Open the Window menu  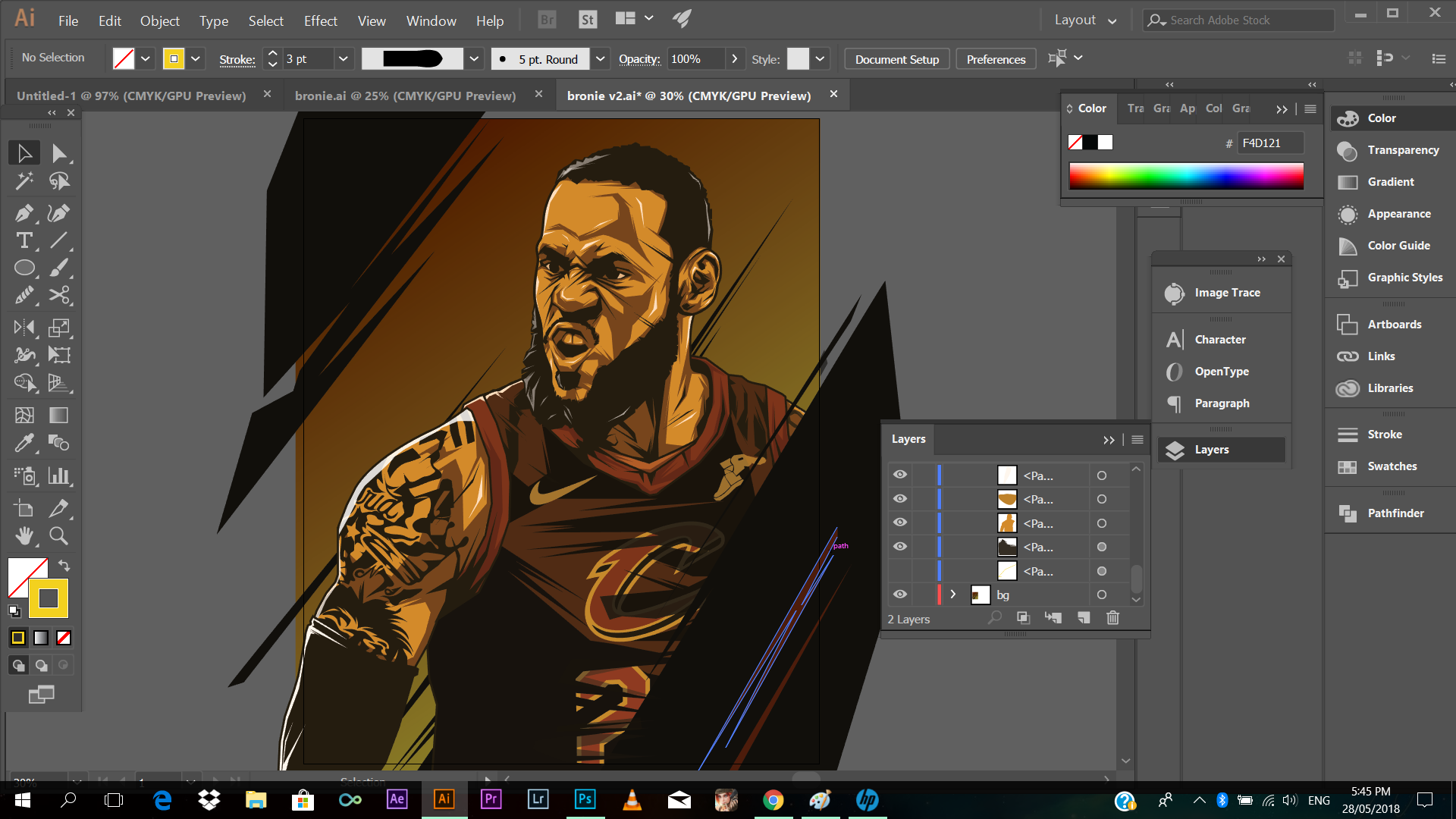click(431, 20)
